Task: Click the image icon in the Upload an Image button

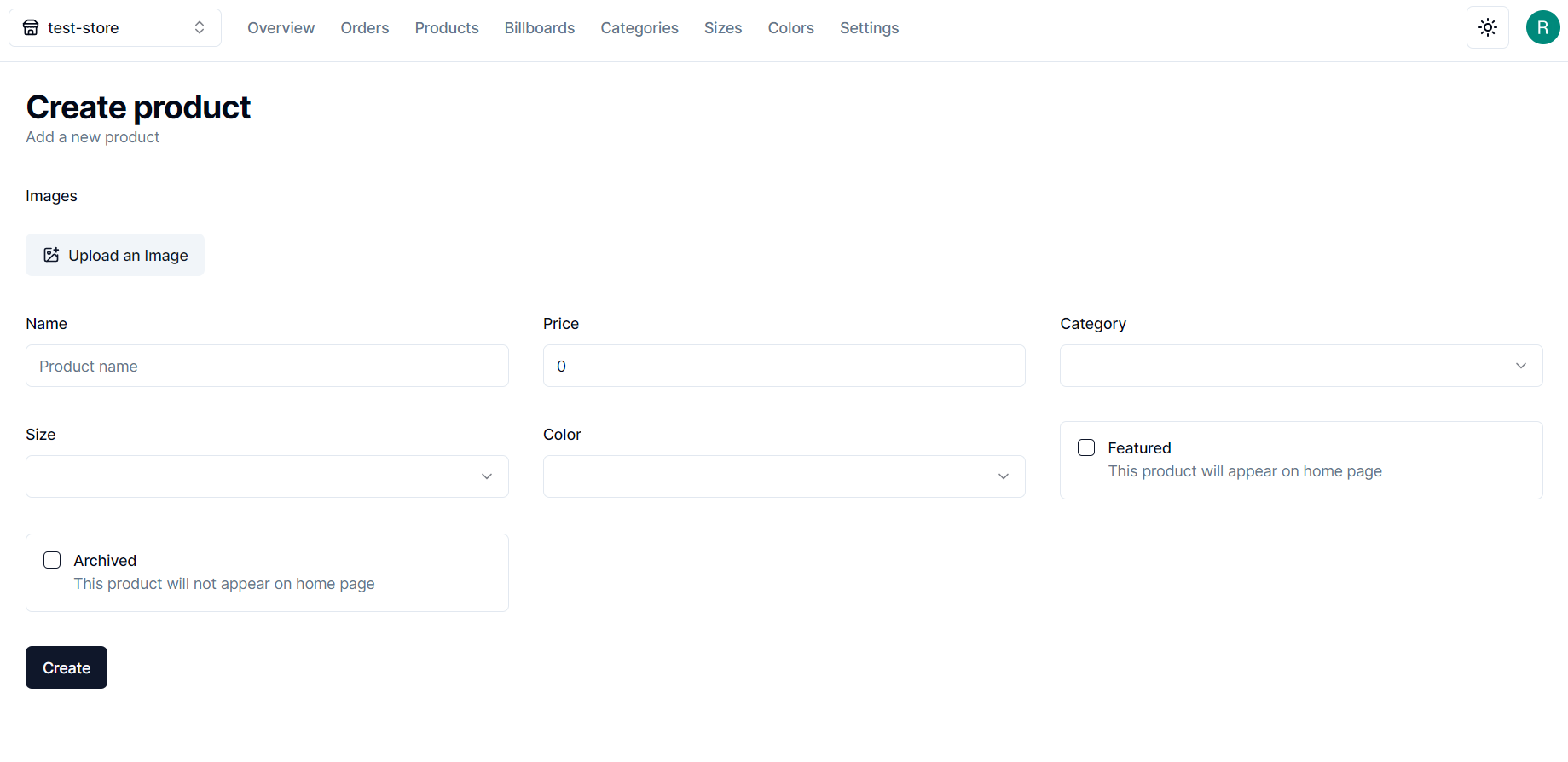Action: point(51,255)
